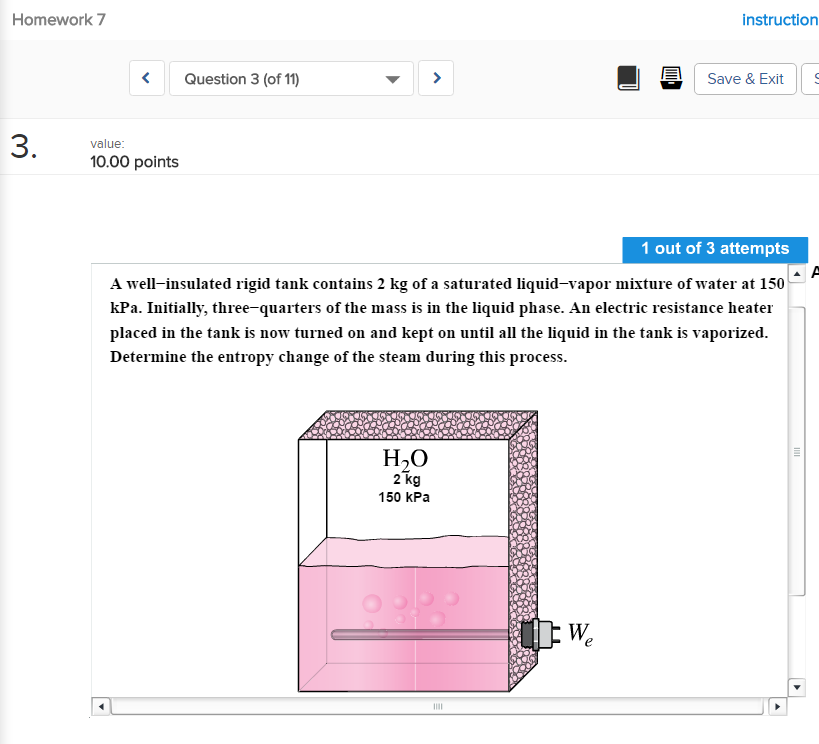Image resolution: width=819 pixels, height=744 pixels.
Task: Click the right arrow of the horizontal scrollbar
Action: pyautogui.click(x=778, y=706)
